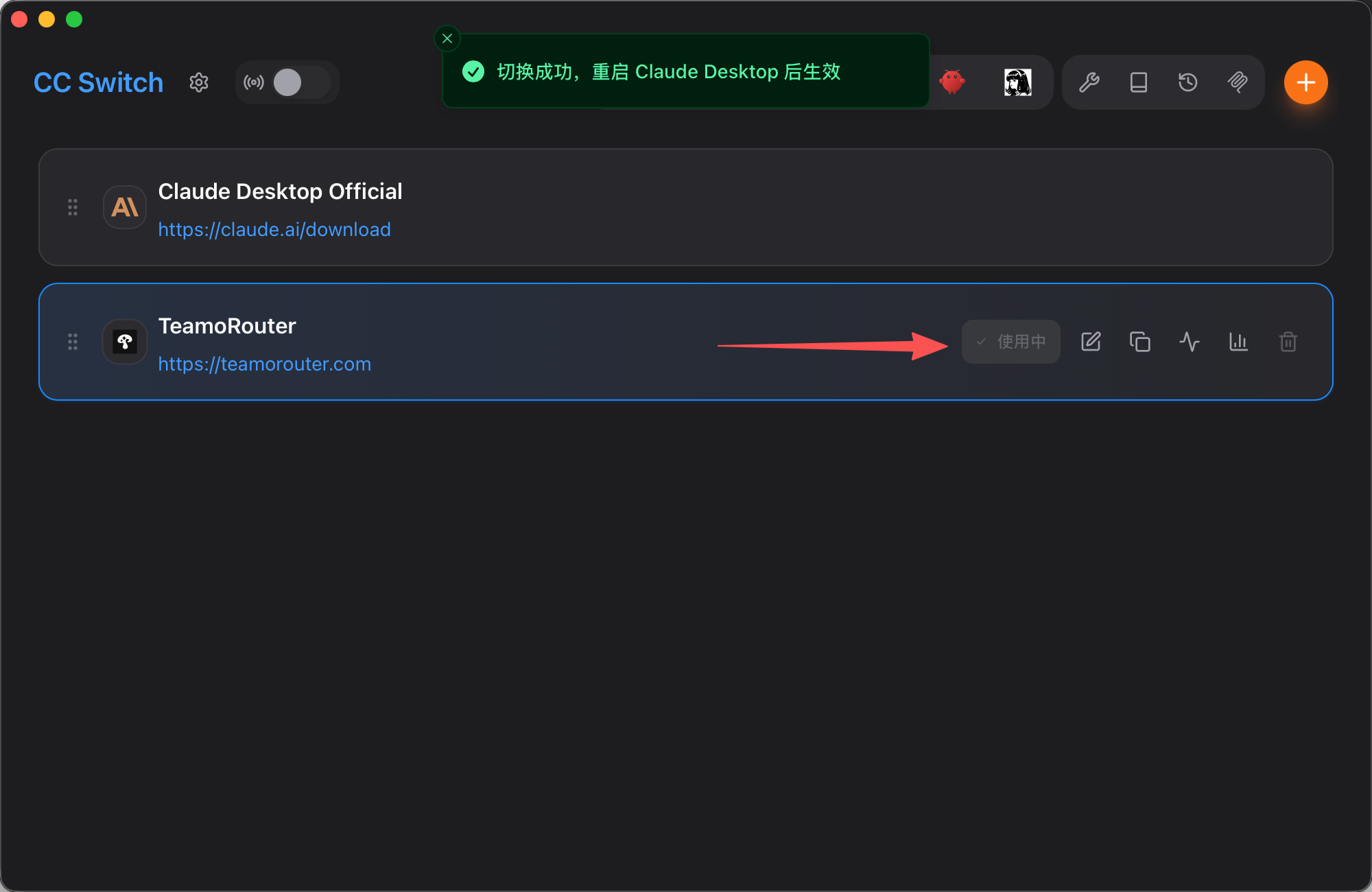Select the black-and-white portrait app icon
This screenshot has height=892, width=1372.
[1018, 82]
